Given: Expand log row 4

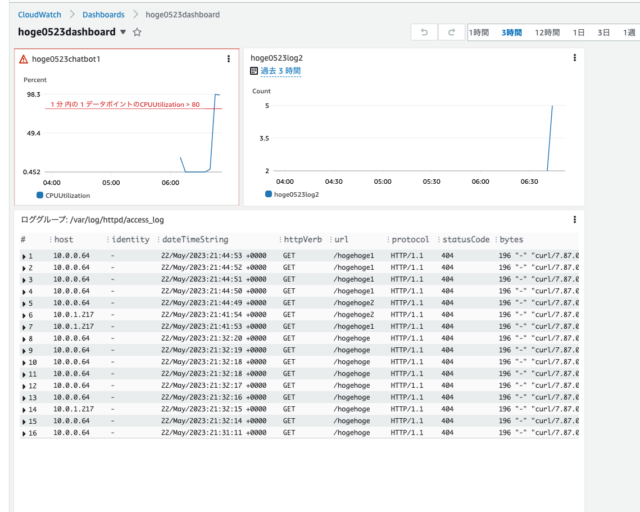Looking at the screenshot, I should pyautogui.click(x=24, y=292).
